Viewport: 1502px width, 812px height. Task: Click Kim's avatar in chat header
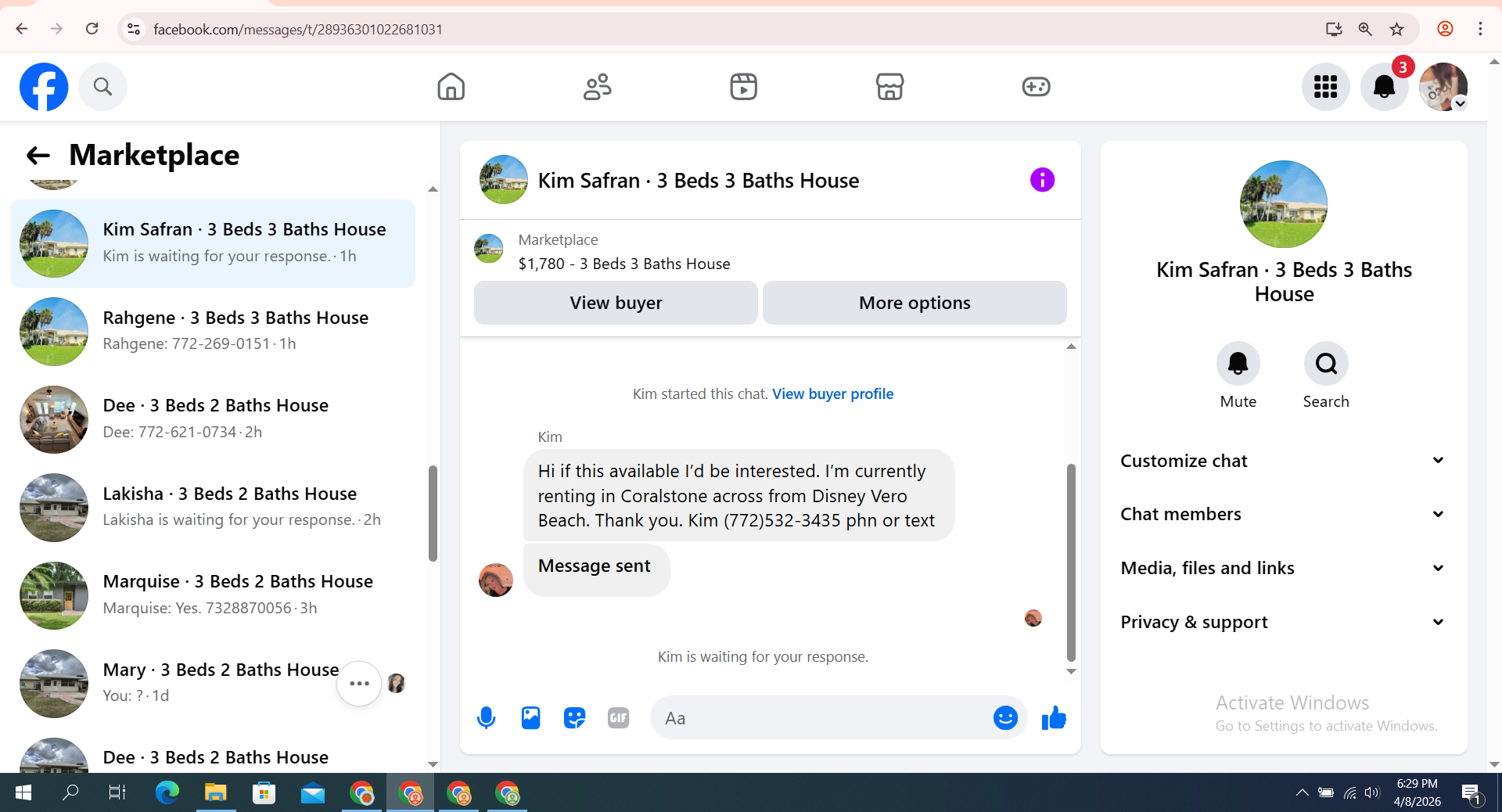(504, 180)
